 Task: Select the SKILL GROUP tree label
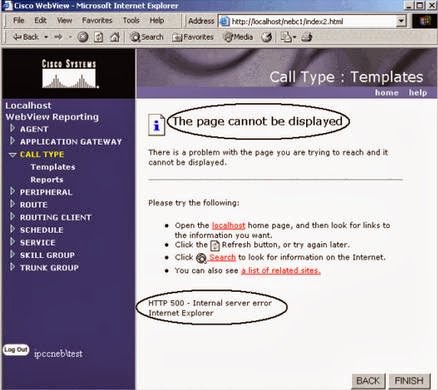[x=47, y=255]
